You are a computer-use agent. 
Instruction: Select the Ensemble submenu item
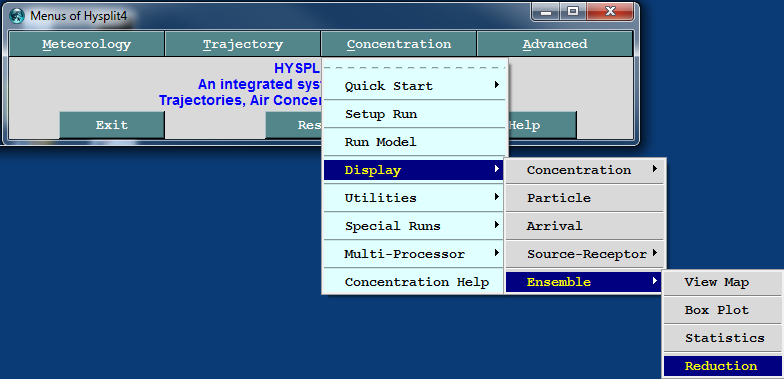tap(584, 282)
